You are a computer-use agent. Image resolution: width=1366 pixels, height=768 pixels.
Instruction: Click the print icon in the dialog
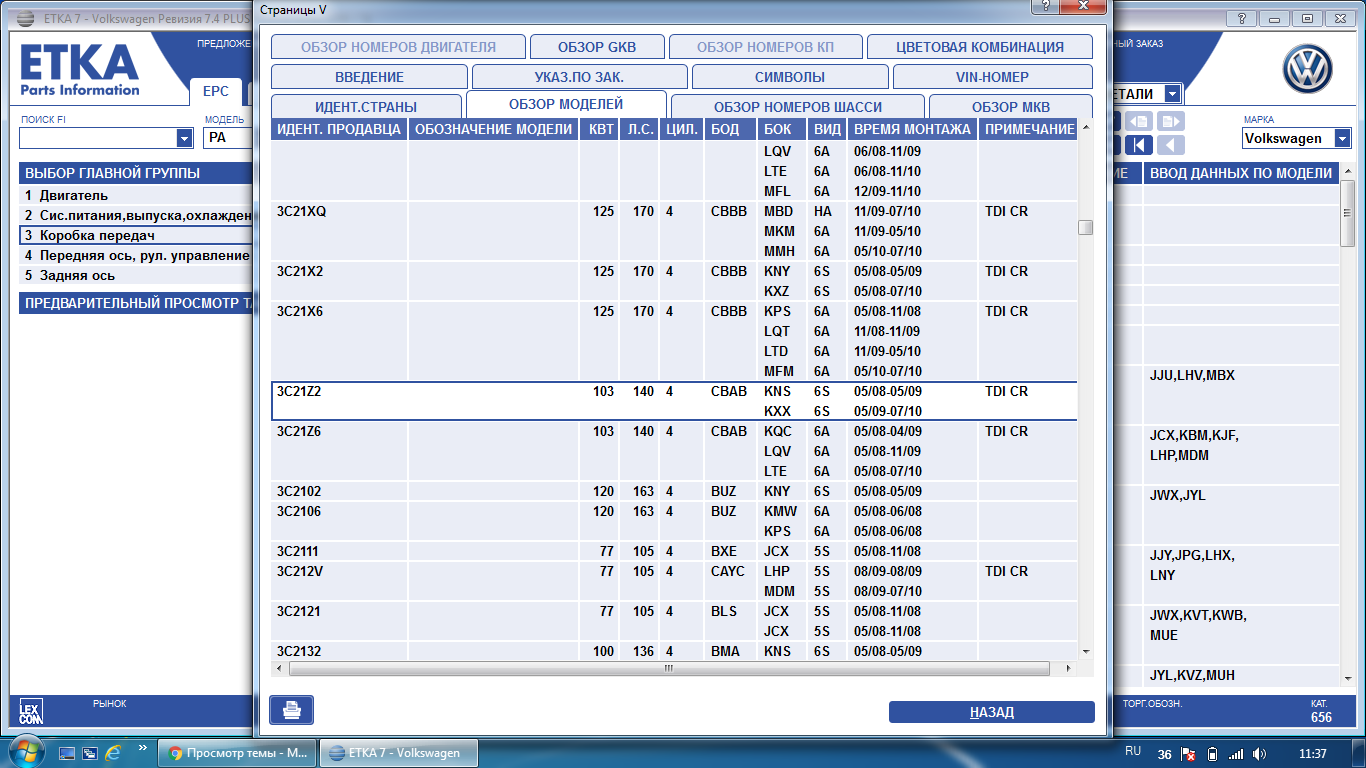tap(291, 710)
